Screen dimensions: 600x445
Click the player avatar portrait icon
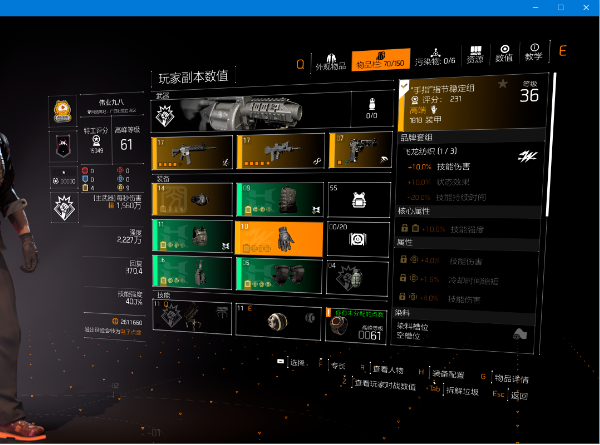click(63, 111)
